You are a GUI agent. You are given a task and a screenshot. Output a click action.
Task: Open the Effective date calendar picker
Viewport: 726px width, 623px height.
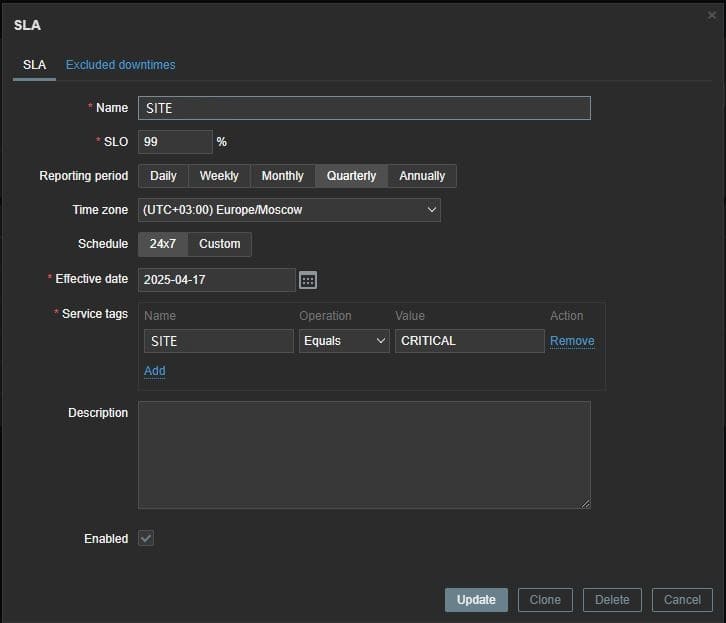[308, 280]
